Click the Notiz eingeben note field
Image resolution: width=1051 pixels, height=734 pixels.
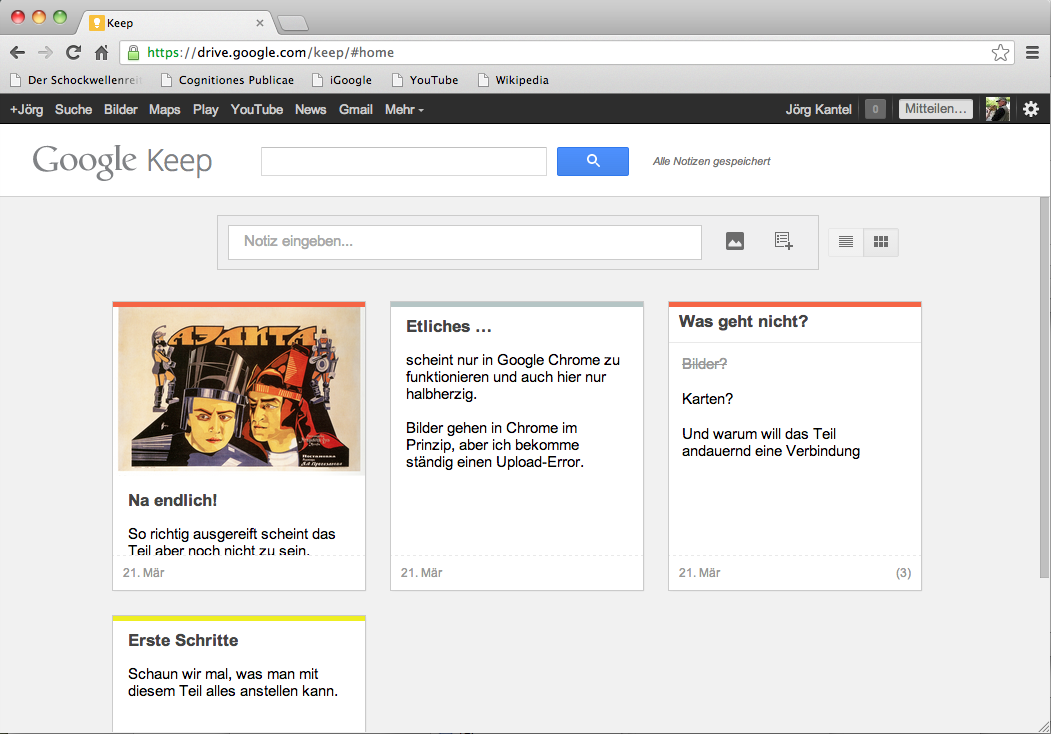click(465, 242)
